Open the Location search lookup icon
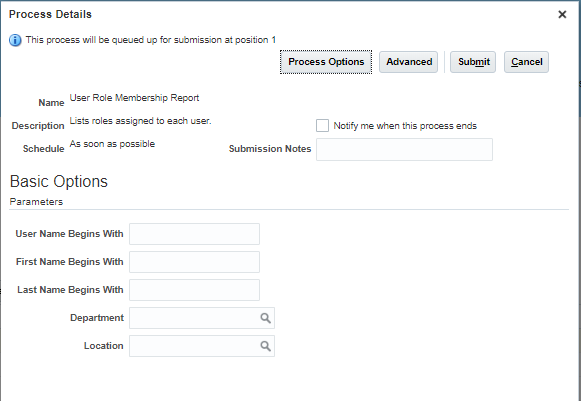This screenshot has height=401, width=581. (x=265, y=346)
